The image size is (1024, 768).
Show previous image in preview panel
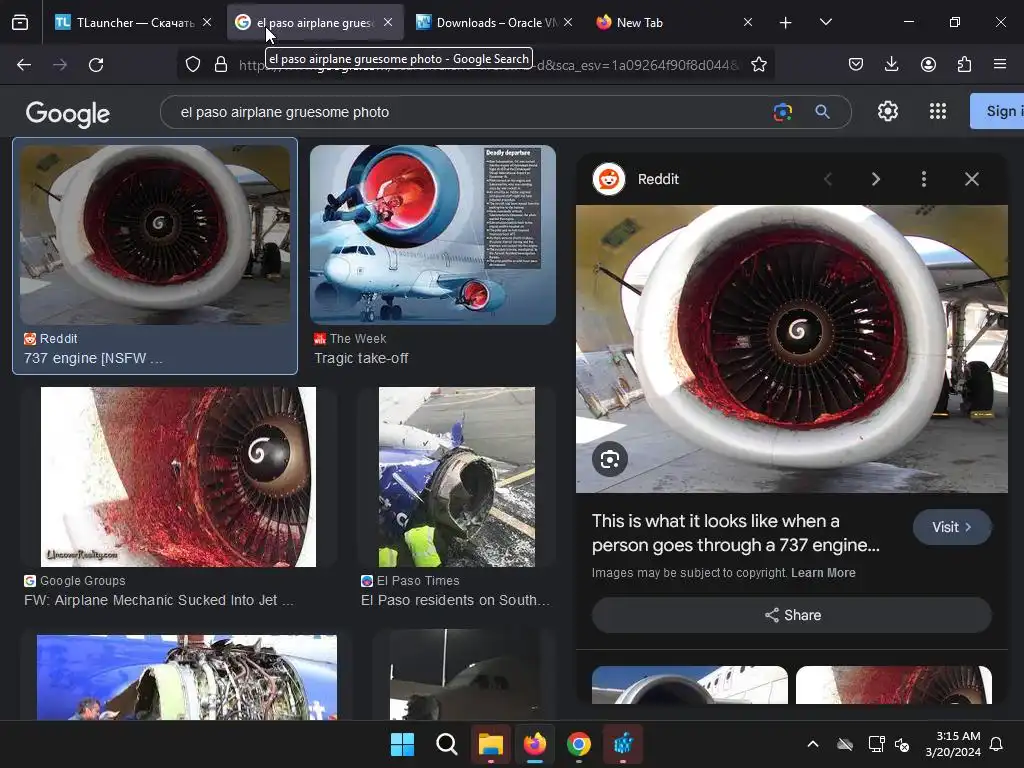pyautogui.click(x=828, y=179)
